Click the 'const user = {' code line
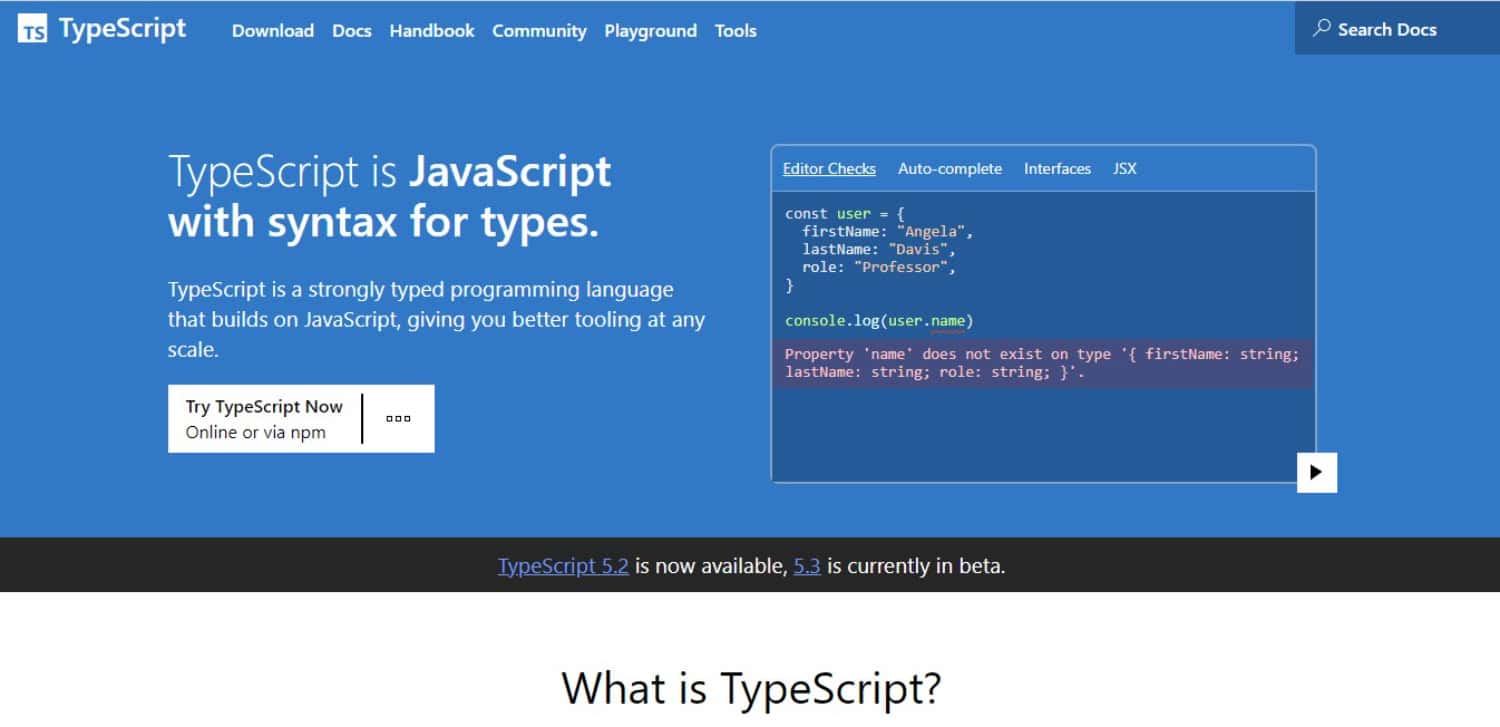 [845, 214]
